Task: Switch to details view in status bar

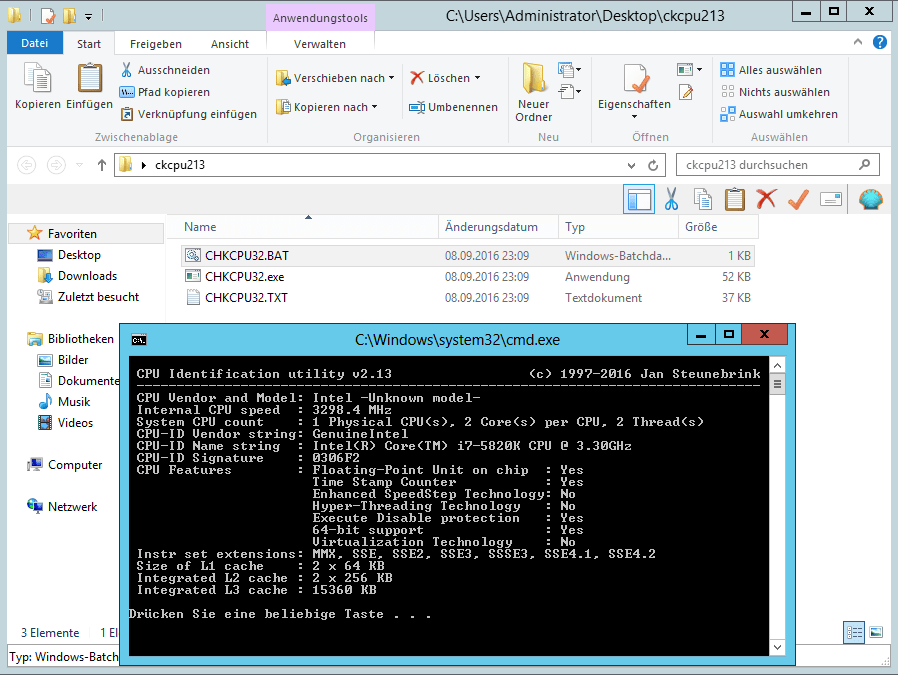Action: (x=854, y=632)
